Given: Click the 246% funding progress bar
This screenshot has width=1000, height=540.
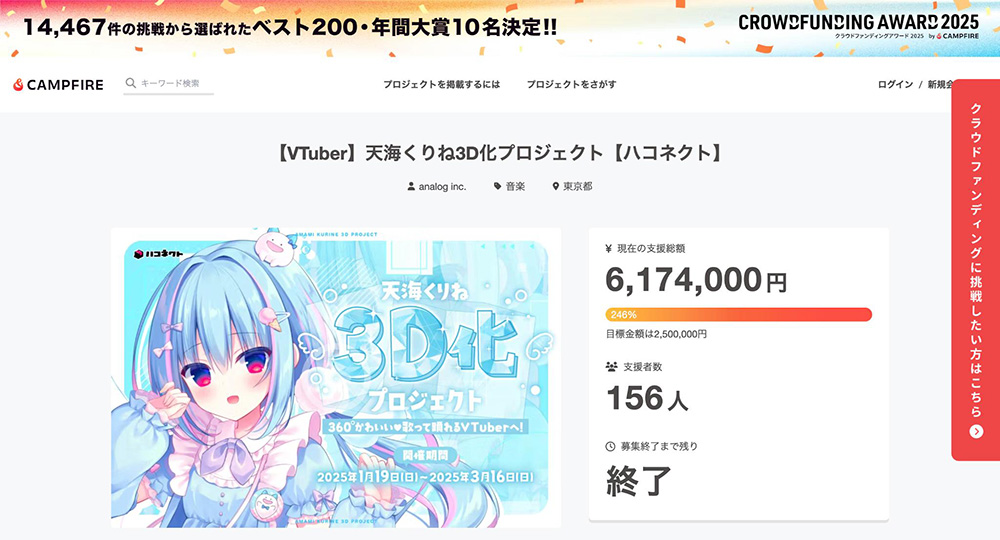Looking at the screenshot, I should [x=739, y=314].
